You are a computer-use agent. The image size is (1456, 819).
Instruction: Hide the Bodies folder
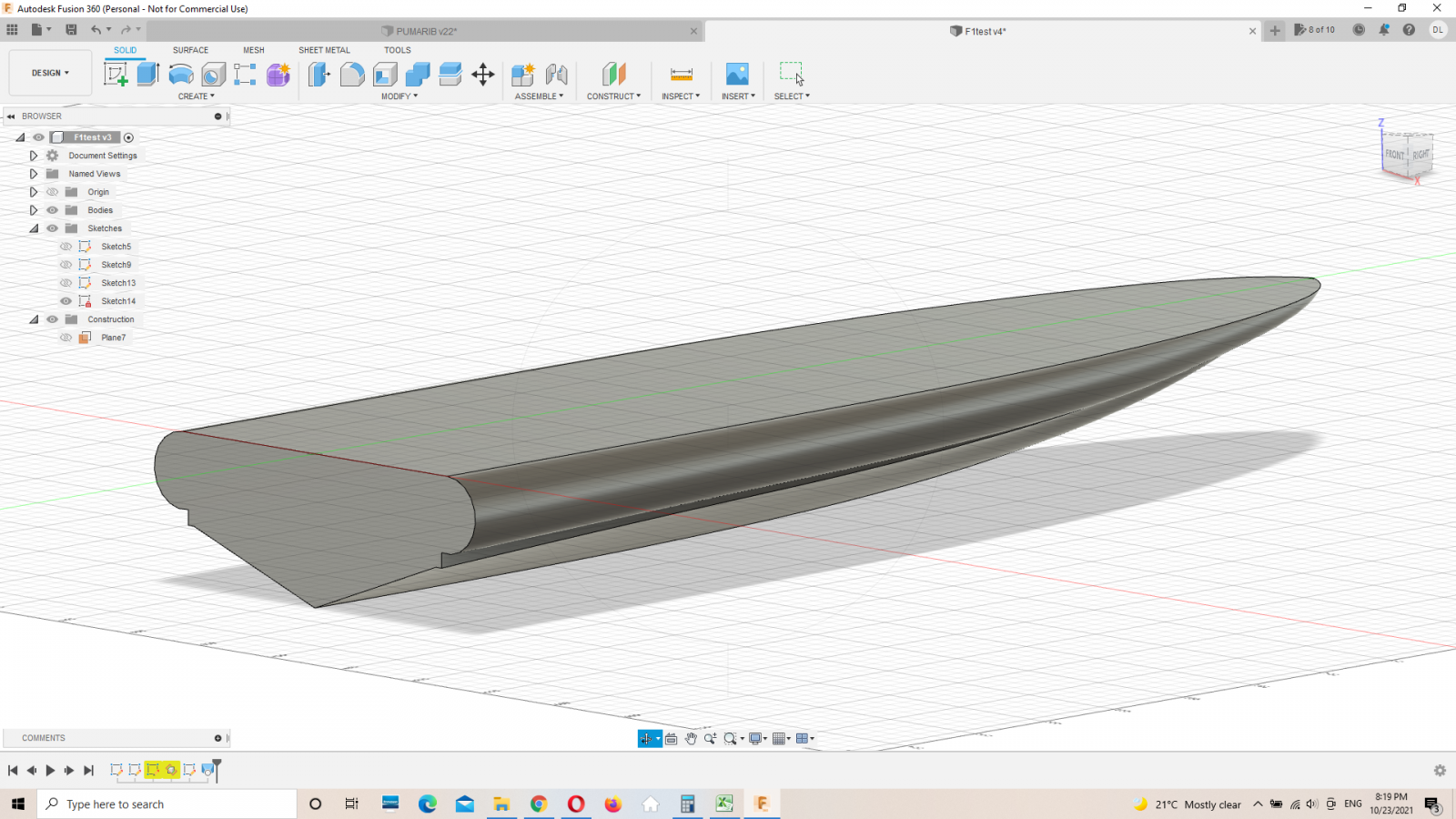coord(52,210)
